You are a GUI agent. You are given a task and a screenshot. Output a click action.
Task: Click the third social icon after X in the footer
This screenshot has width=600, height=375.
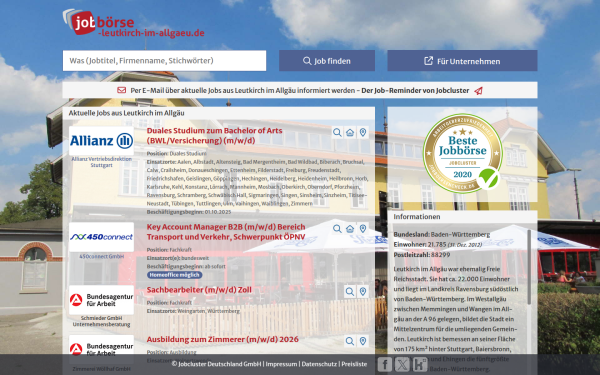[x=420, y=364]
